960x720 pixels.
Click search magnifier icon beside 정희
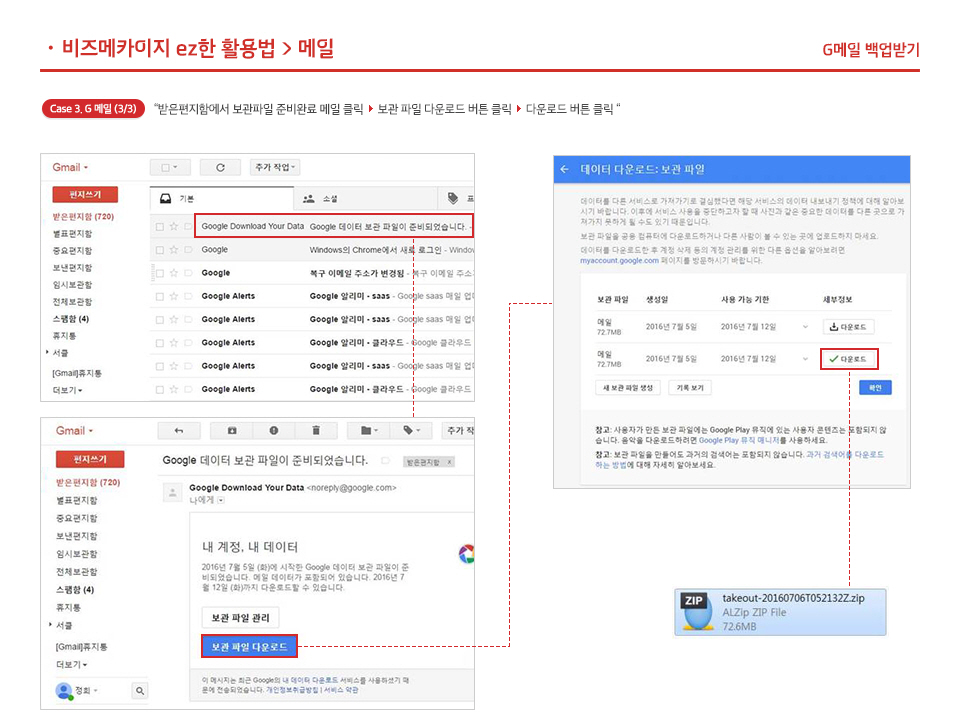pos(140,691)
